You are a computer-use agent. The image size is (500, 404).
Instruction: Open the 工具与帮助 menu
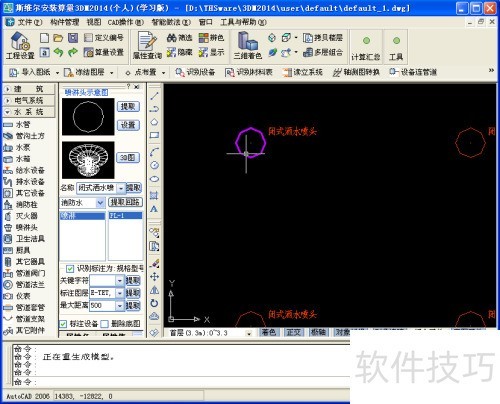[243, 22]
